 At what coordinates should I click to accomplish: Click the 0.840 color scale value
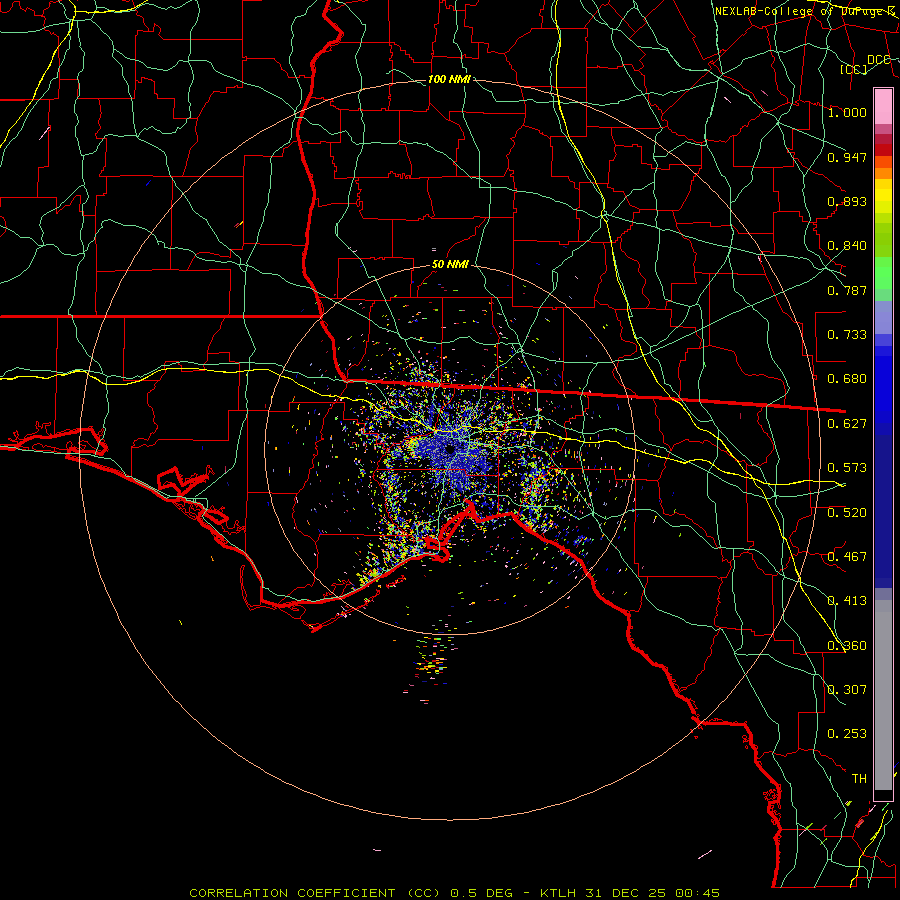[x=847, y=245]
